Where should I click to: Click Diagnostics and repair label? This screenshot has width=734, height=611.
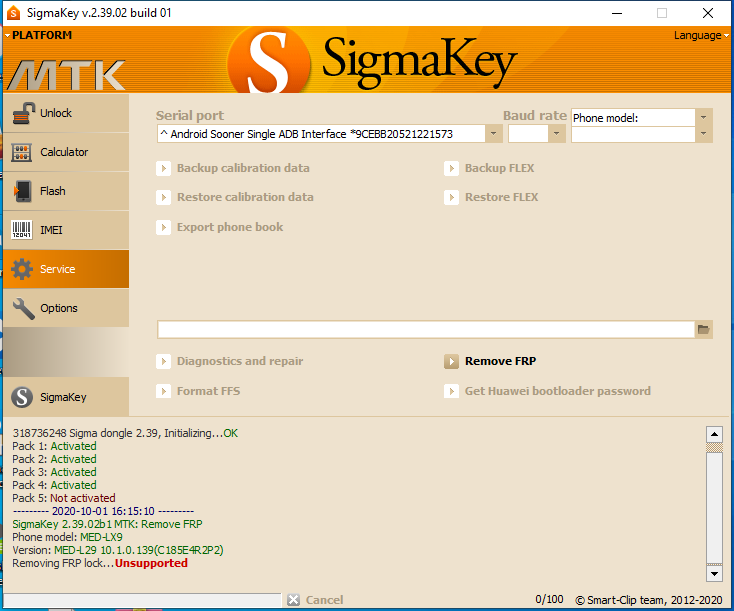(x=240, y=361)
